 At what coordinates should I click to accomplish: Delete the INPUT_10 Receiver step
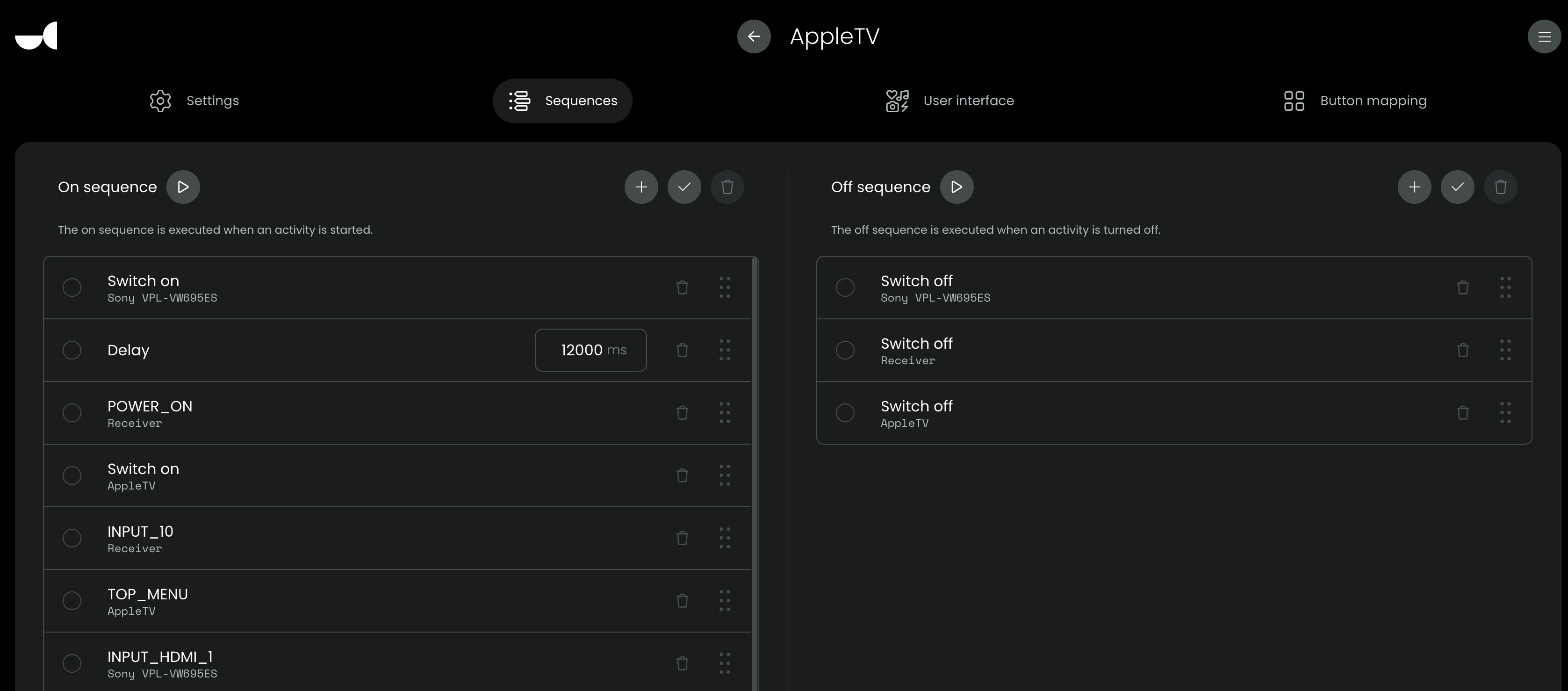point(683,538)
